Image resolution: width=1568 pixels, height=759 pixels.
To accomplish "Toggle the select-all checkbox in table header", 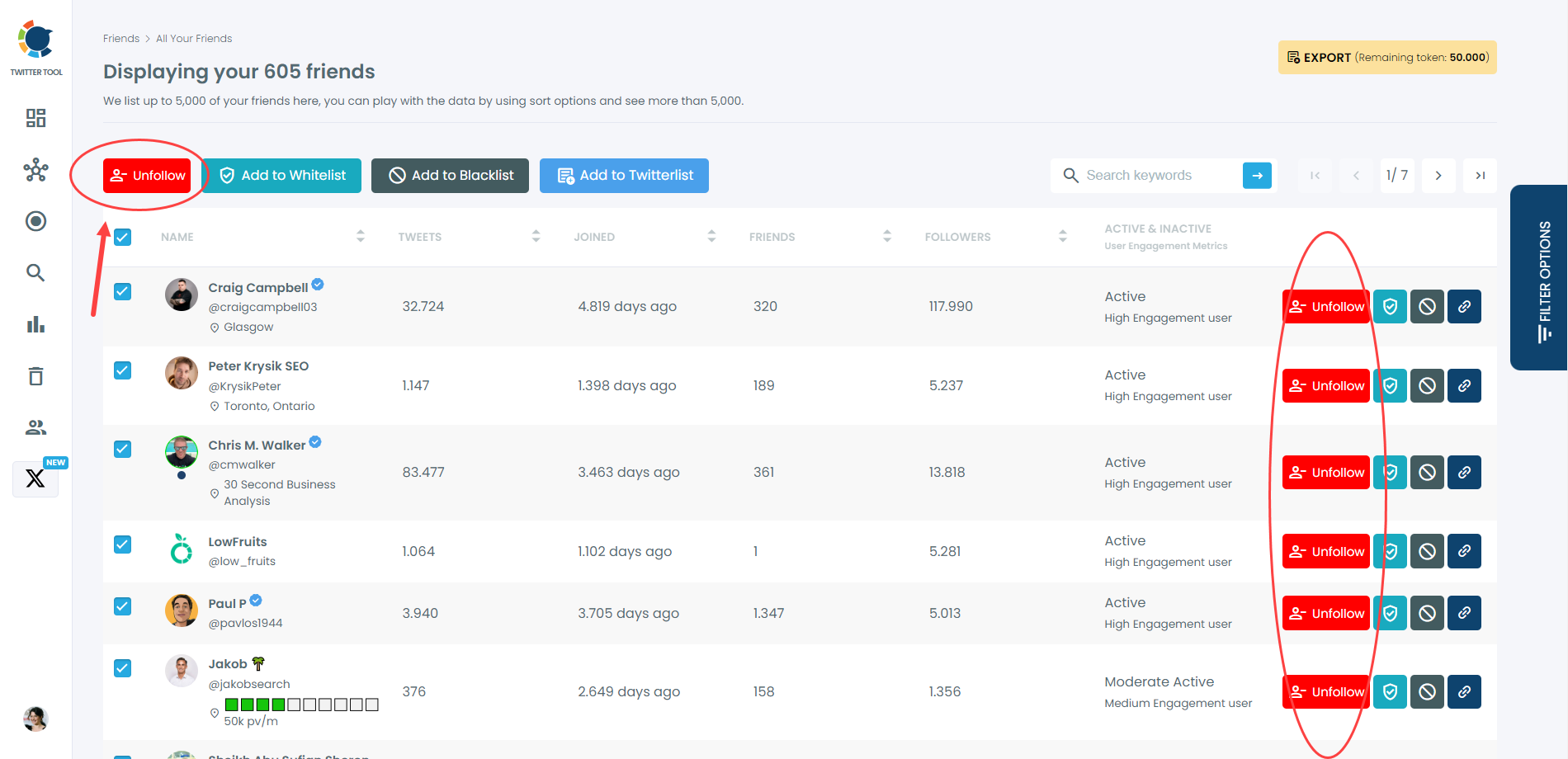I will click(x=123, y=238).
